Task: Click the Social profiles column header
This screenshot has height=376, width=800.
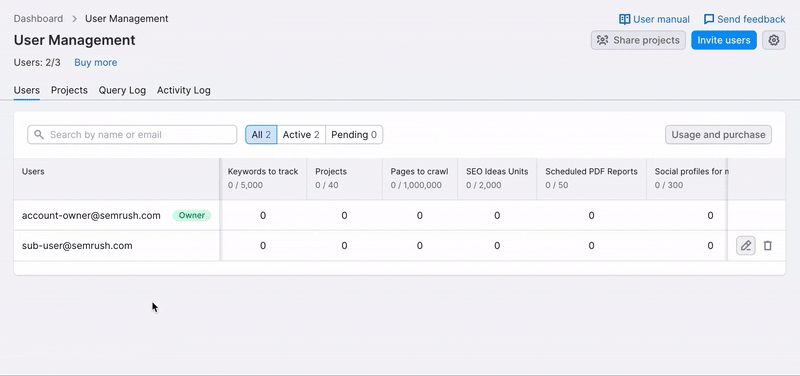Action: point(687,179)
